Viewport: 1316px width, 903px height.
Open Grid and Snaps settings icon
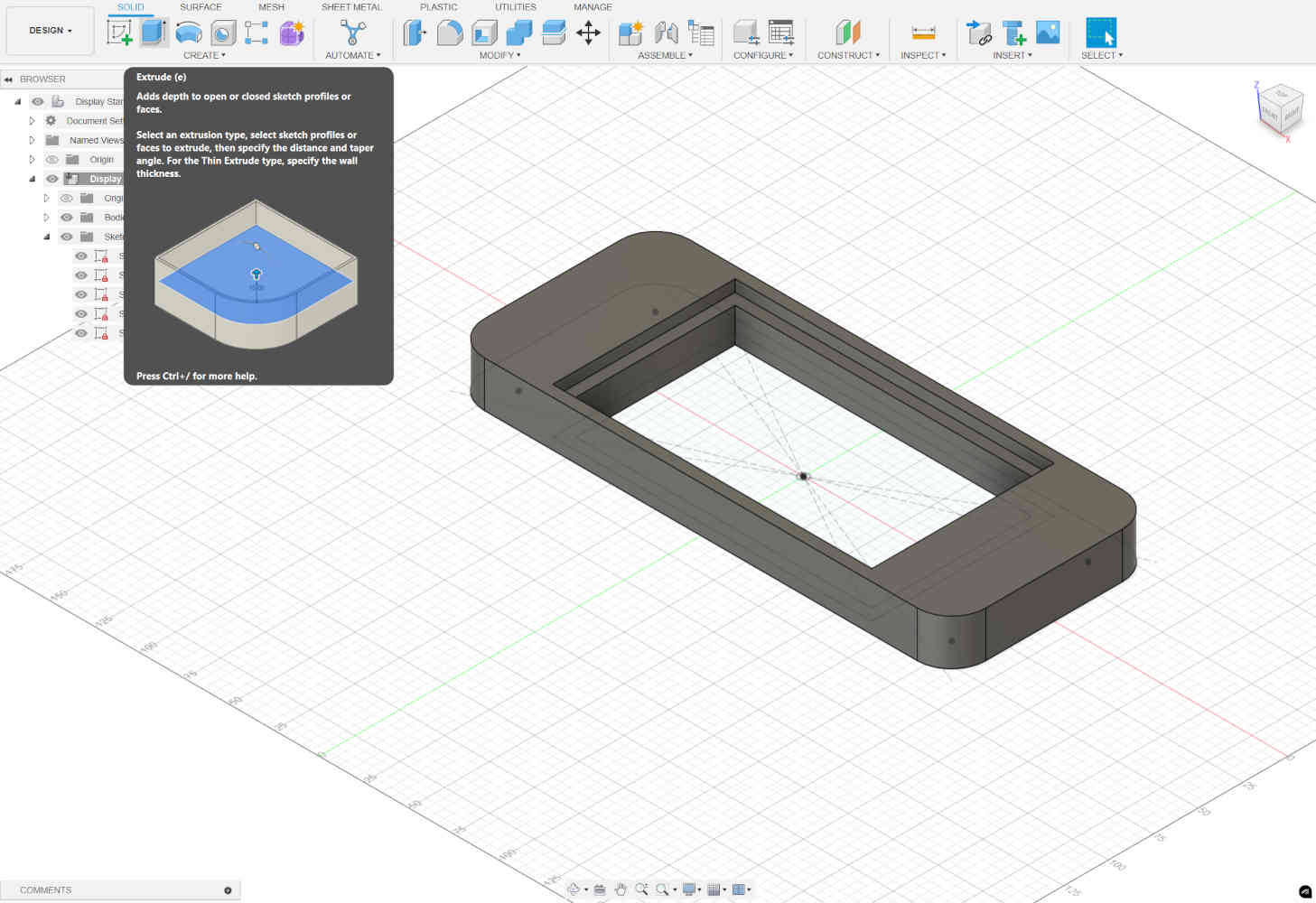(714, 889)
